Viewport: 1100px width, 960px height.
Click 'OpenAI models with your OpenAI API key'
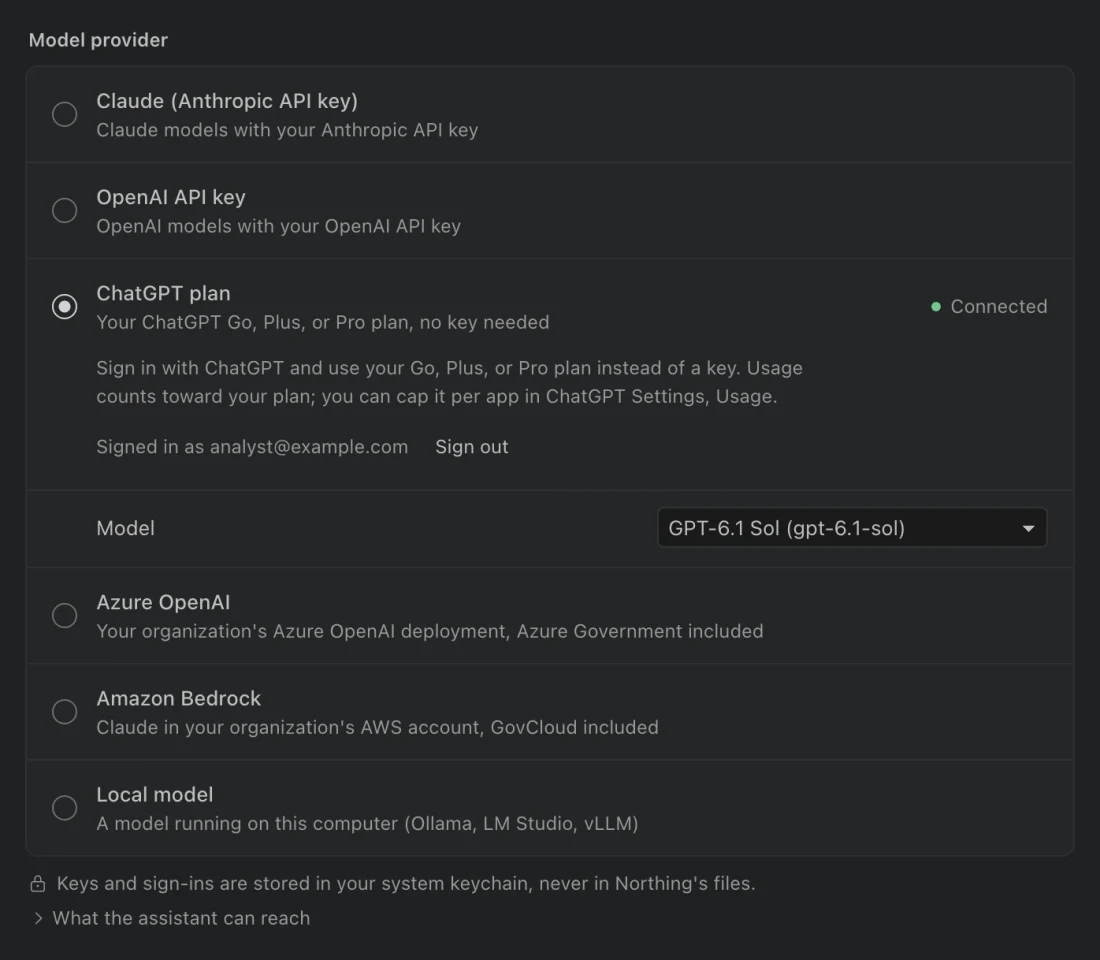279,226
